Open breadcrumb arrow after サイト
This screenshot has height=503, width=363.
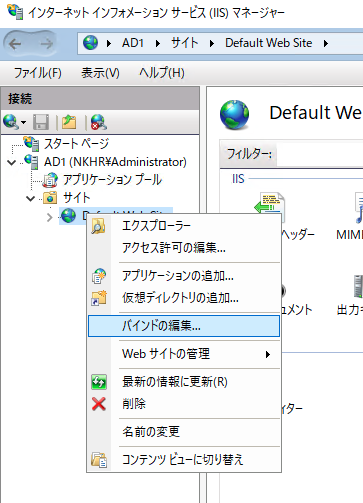(x=211, y=43)
